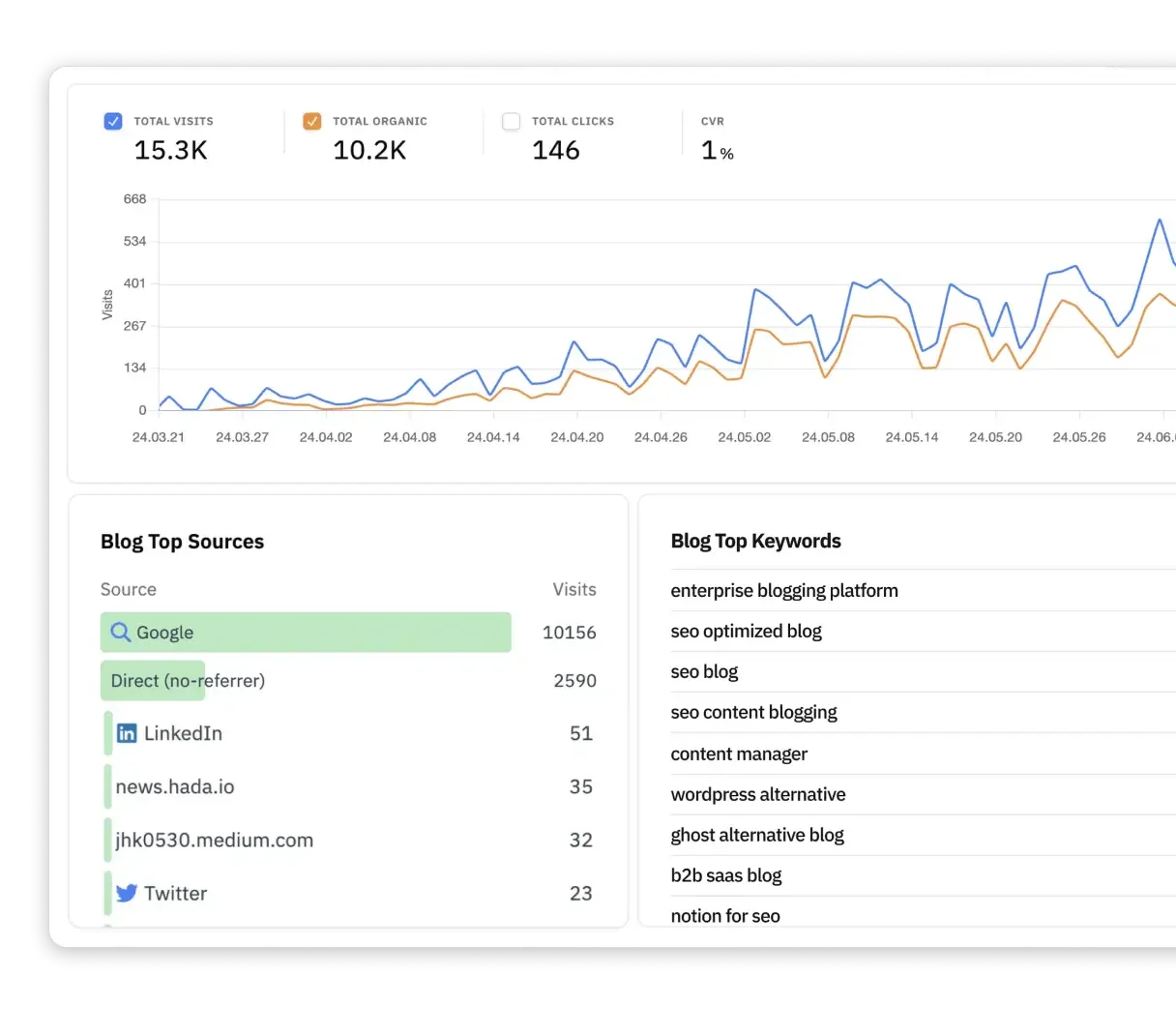The height and width of the screenshot is (1034, 1176).
Task: Click the "wordpress alternative" keyword
Action: coord(758,793)
